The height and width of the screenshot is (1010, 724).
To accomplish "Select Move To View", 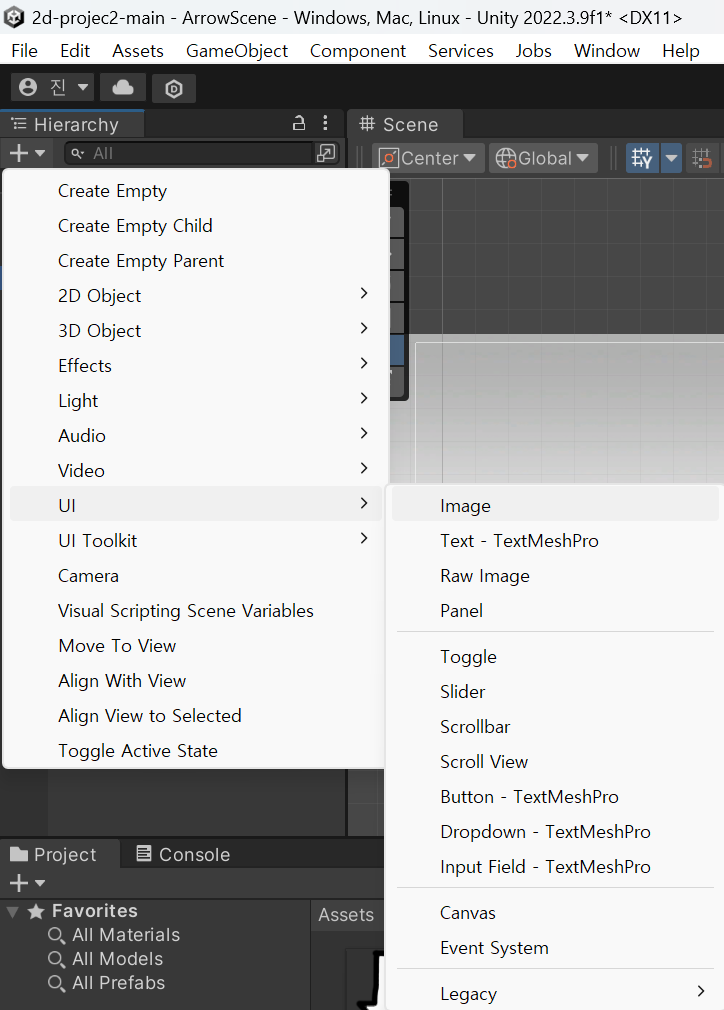I will tap(196, 645).
